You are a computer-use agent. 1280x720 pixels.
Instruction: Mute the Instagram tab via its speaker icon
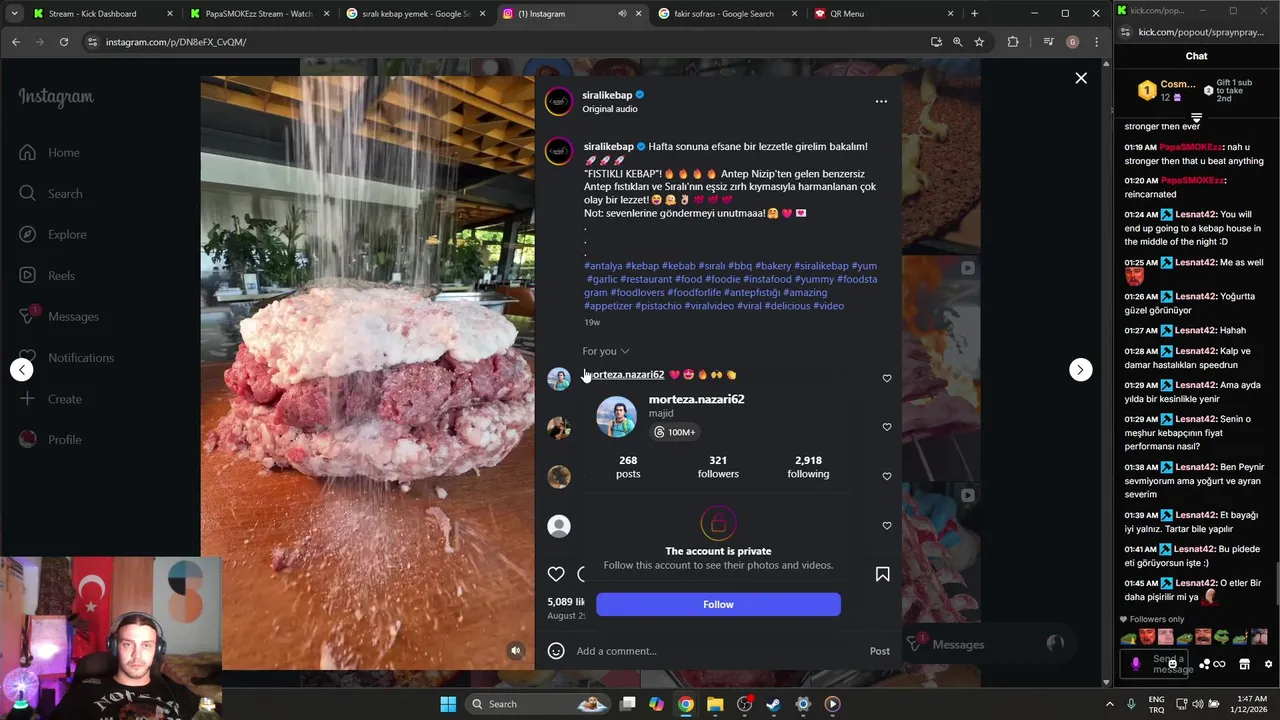click(622, 14)
